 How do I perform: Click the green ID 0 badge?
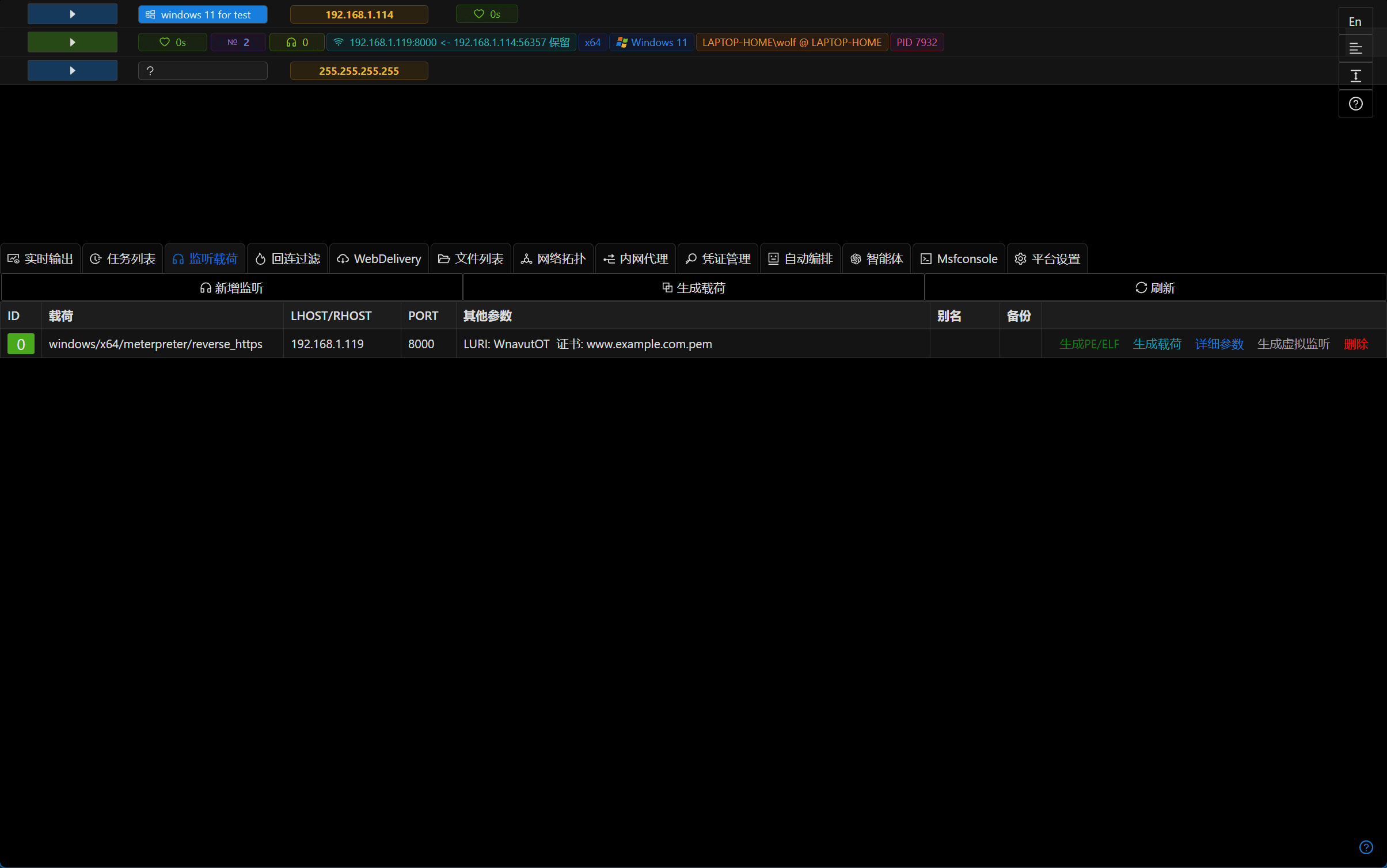21,344
